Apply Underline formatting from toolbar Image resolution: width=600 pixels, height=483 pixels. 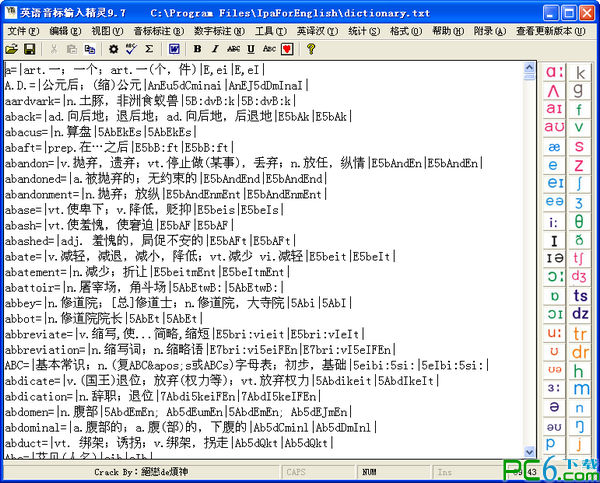coord(250,49)
